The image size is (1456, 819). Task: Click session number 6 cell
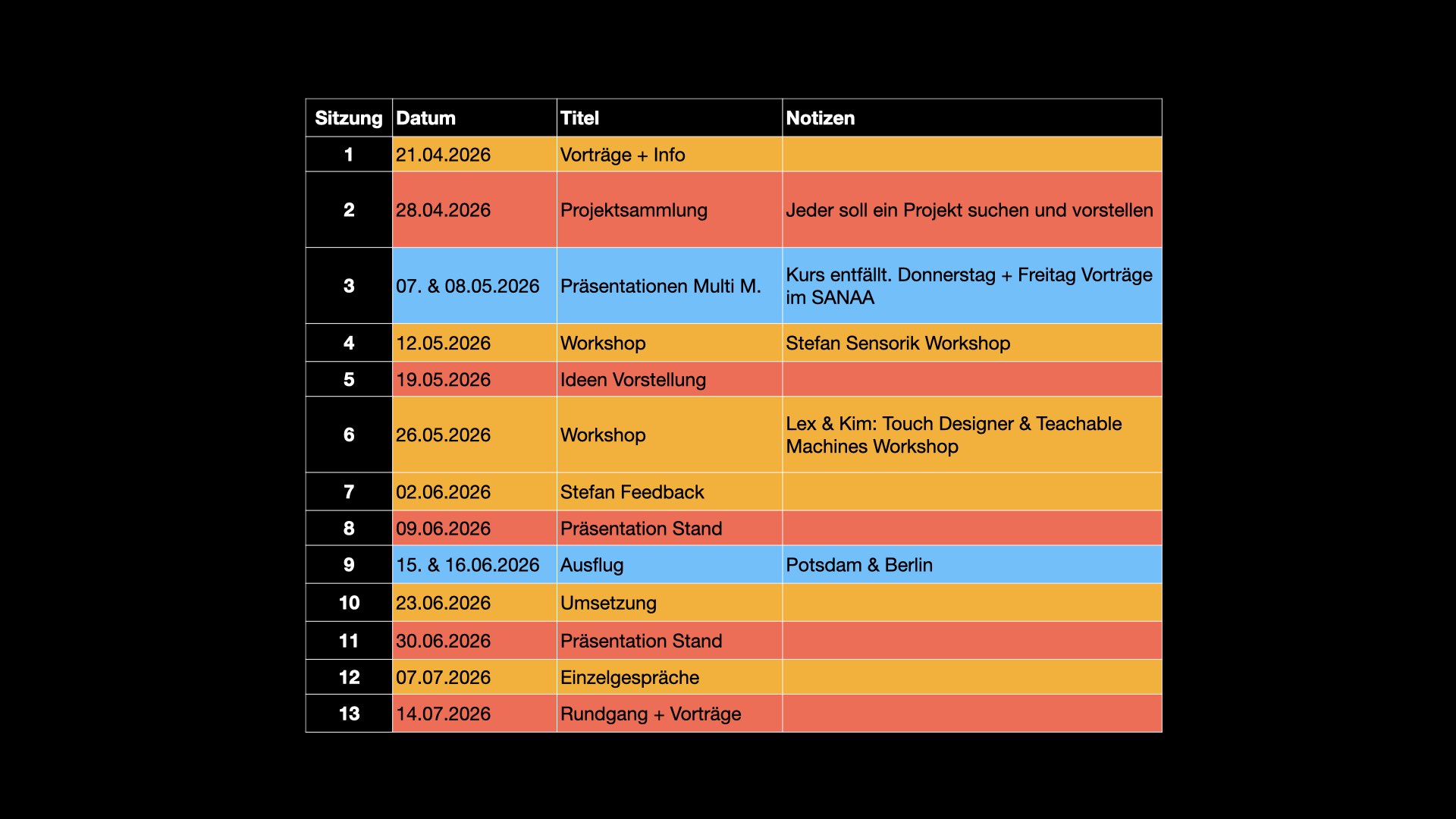click(349, 435)
